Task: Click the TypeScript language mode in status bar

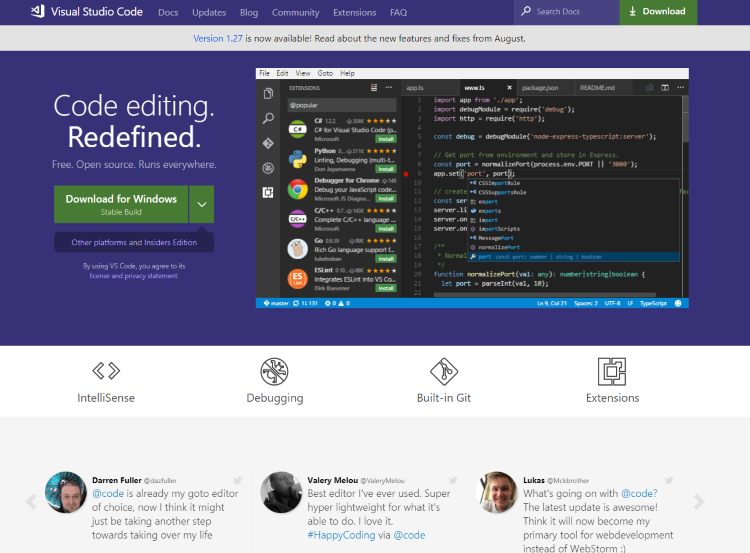Action: point(653,303)
